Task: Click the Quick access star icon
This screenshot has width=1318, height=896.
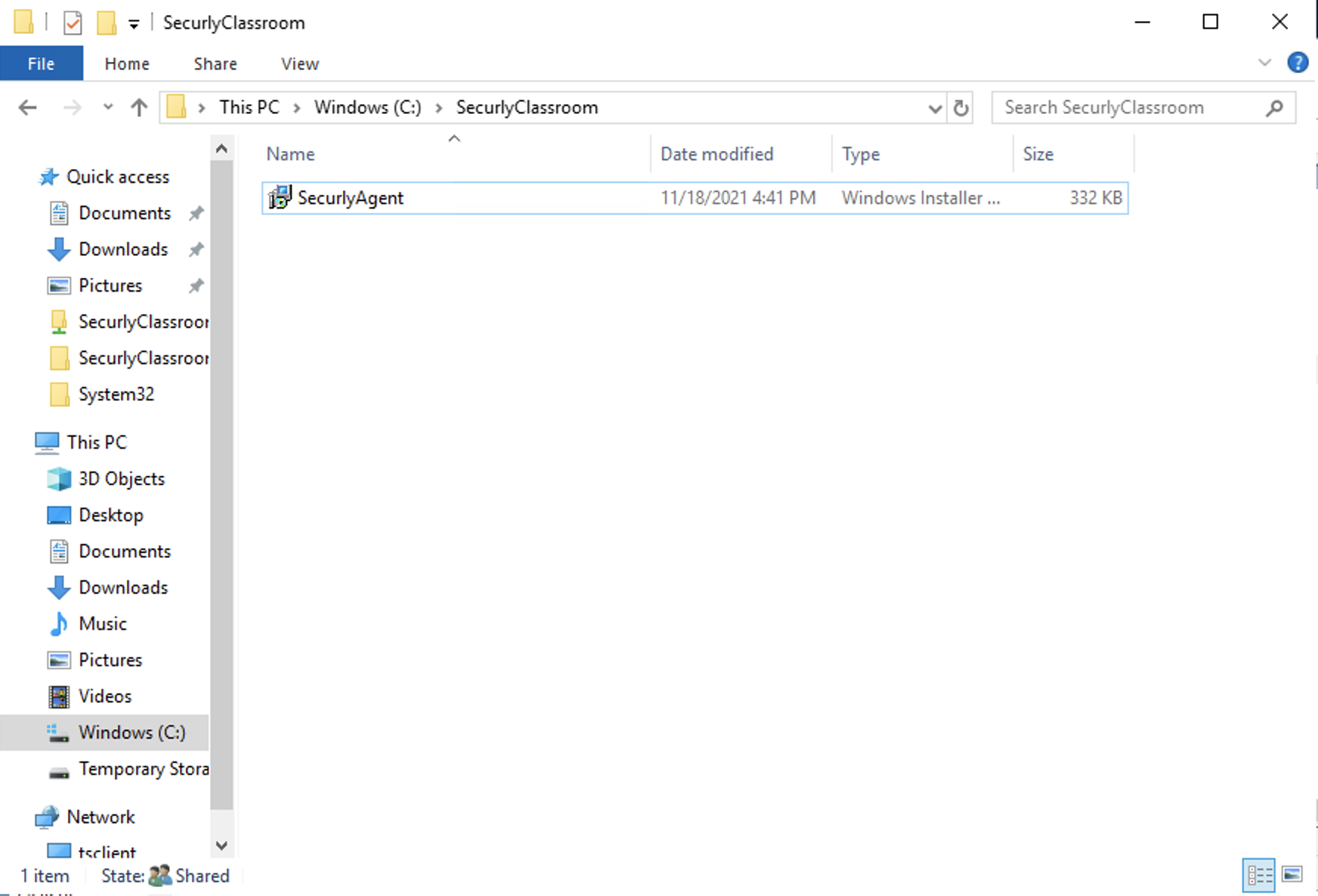Action: click(48, 177)
